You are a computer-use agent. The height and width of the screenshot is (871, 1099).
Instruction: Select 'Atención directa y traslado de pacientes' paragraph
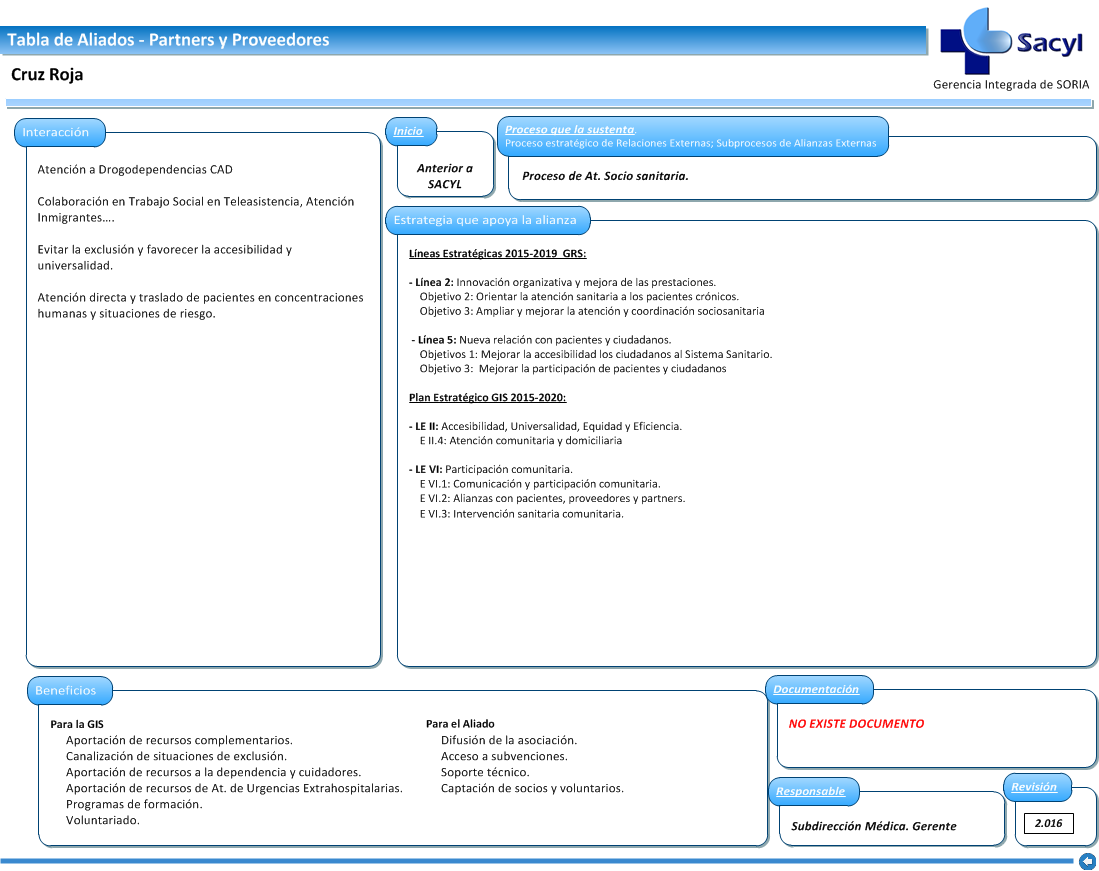(x=200, y=306)
